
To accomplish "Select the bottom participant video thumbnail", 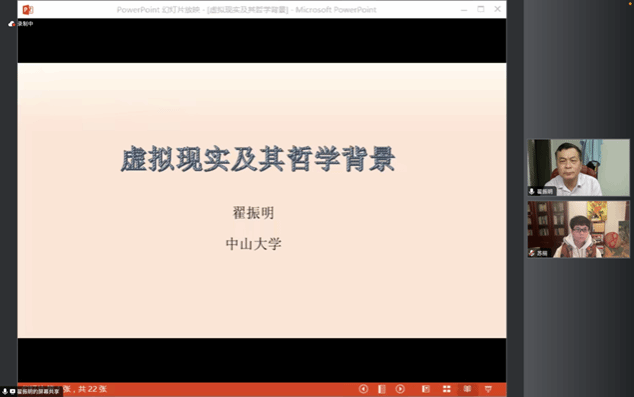I will [x=579, y=230].
